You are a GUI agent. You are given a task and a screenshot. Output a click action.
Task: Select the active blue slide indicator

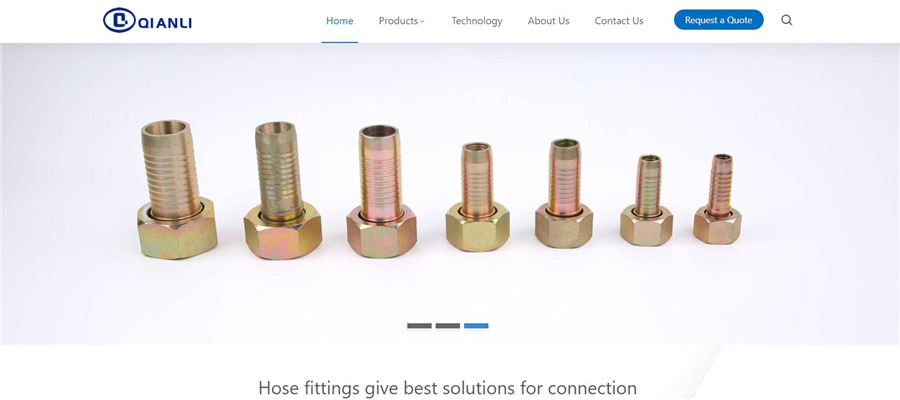point(476,326)
